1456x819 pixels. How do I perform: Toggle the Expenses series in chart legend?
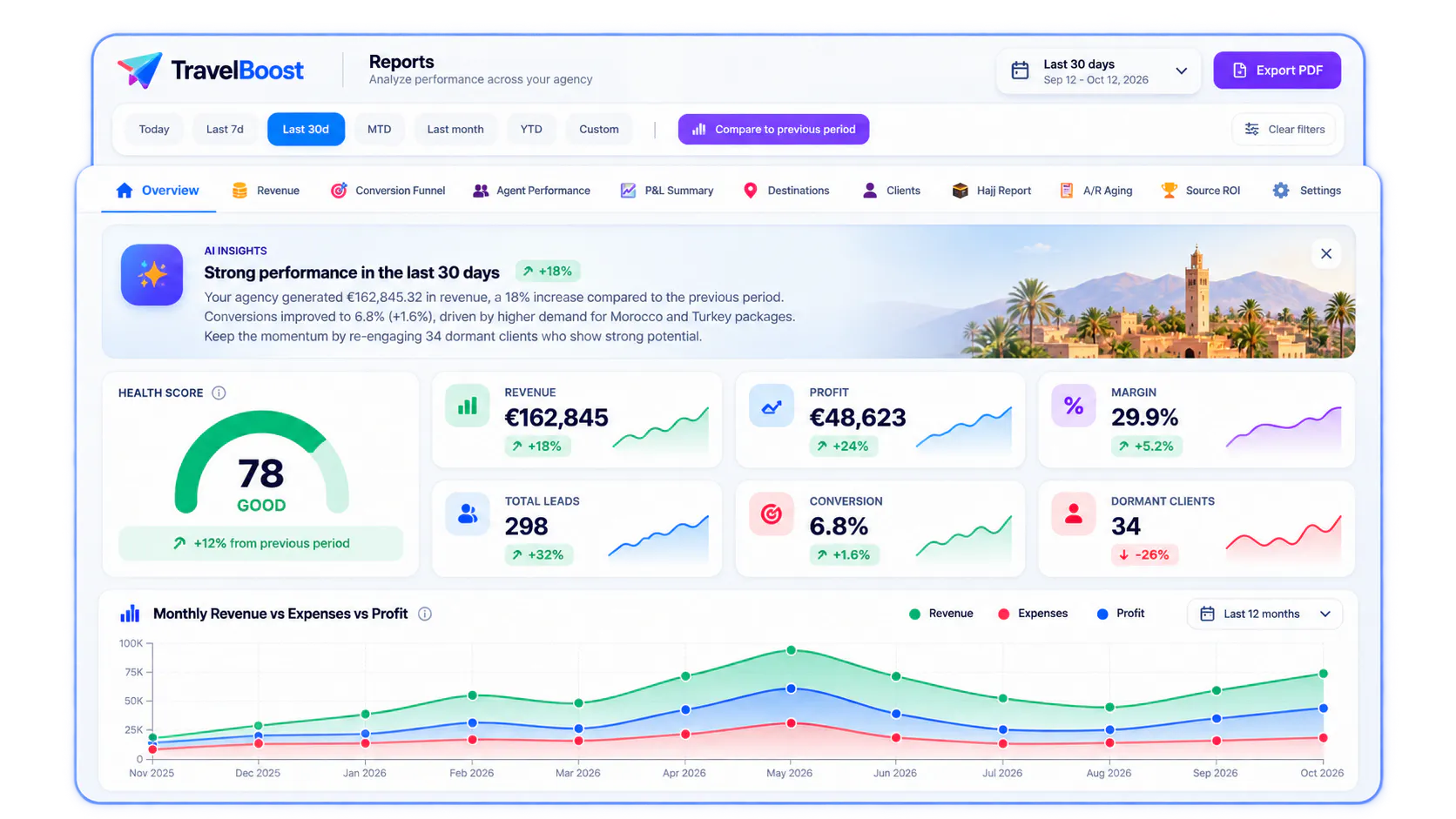[x=1033, y=614]
